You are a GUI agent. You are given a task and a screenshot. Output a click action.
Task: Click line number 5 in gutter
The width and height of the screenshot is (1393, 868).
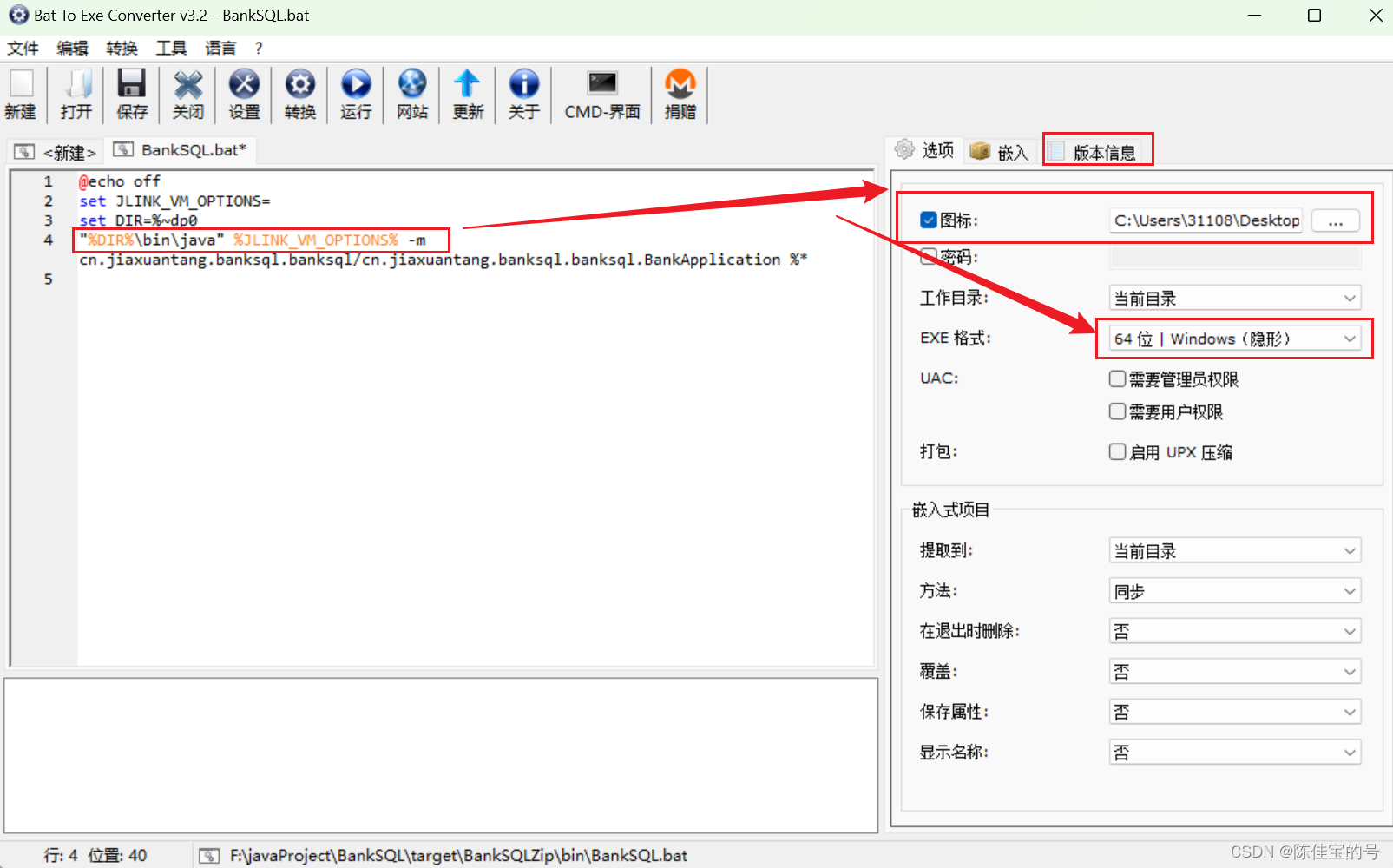[x=49, y=279]
